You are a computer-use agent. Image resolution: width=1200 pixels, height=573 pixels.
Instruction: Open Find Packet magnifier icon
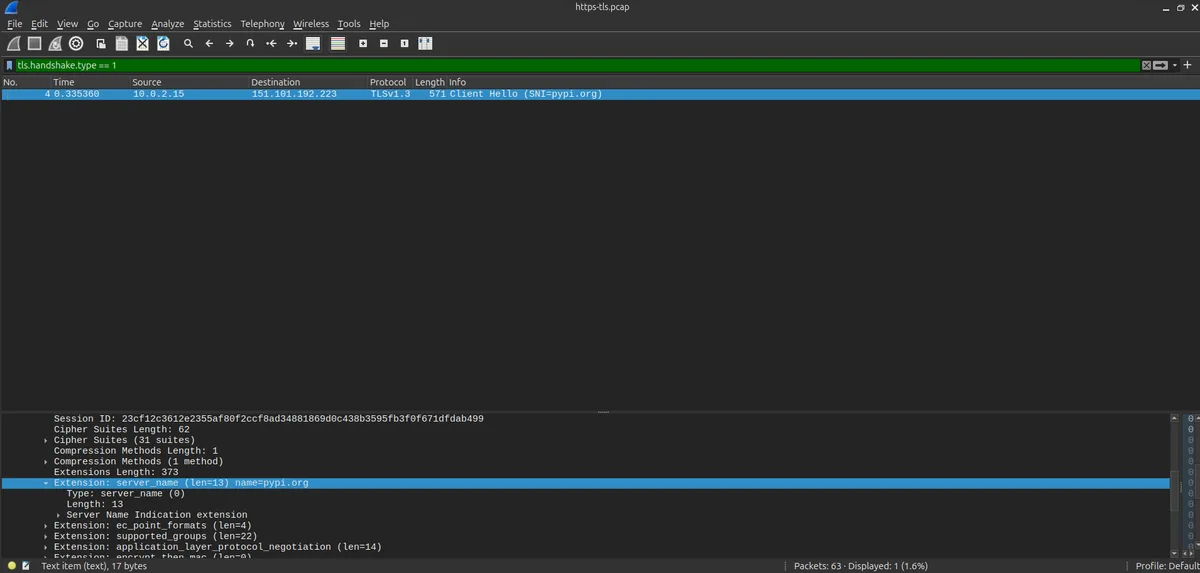(188, 43)
